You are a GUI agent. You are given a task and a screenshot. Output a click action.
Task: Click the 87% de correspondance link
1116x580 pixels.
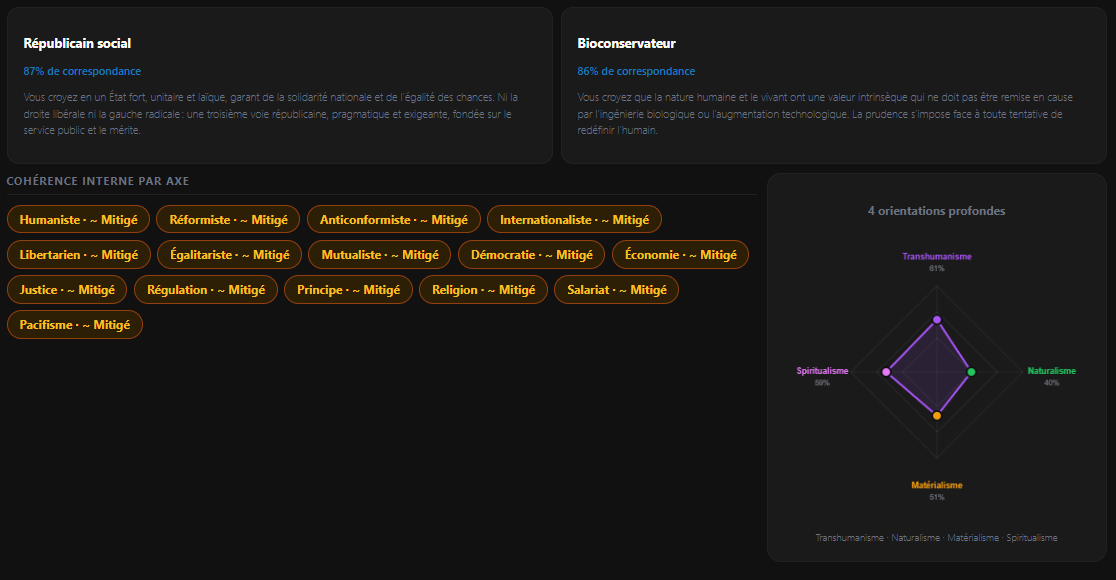click(x=82, y=72)
